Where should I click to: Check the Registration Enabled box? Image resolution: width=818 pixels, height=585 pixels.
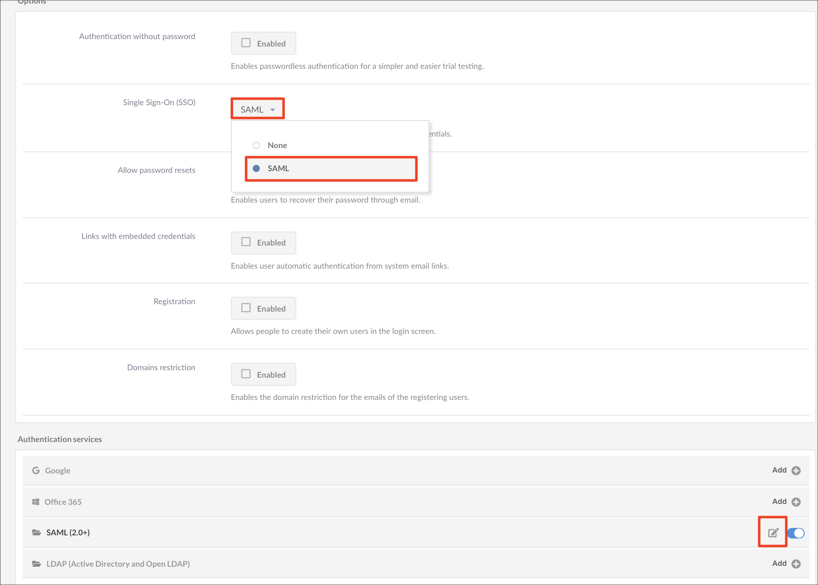[246, 308]
